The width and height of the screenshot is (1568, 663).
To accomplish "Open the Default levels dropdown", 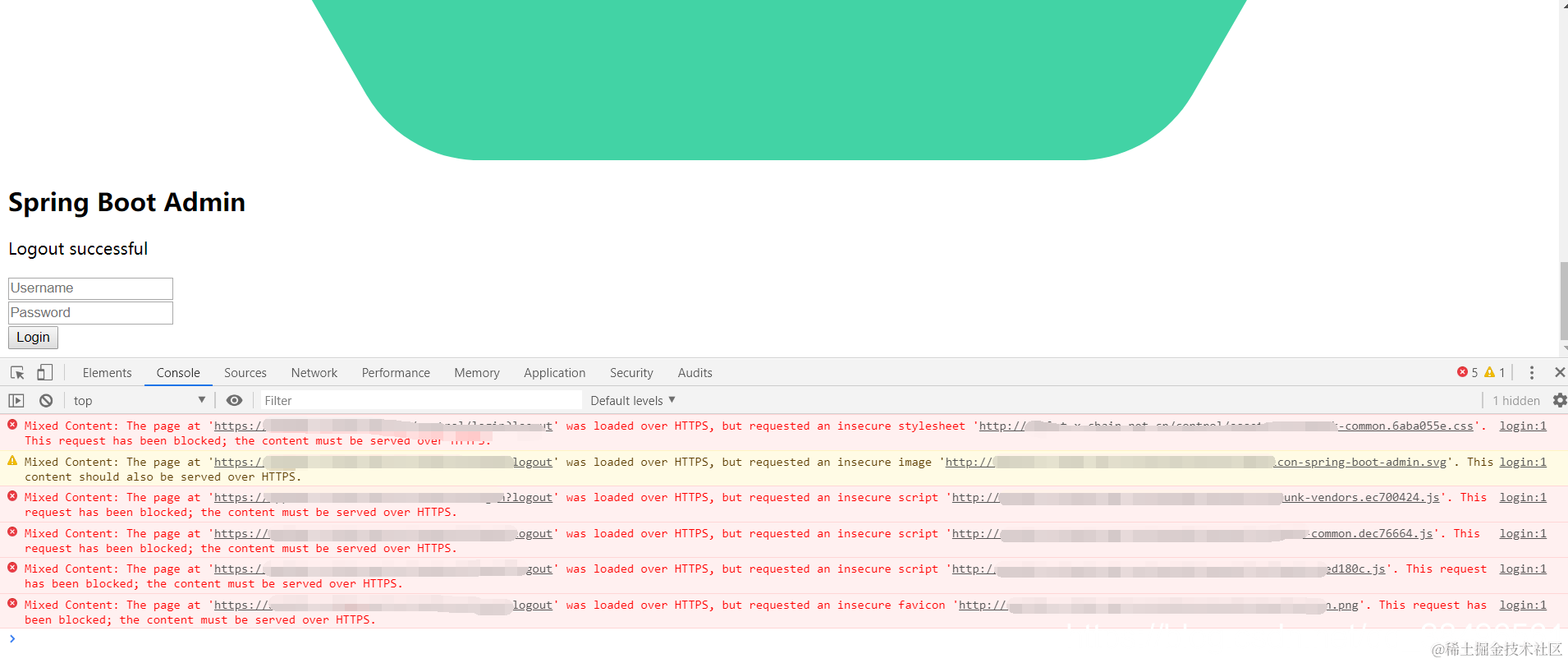I will click(633, 401).
